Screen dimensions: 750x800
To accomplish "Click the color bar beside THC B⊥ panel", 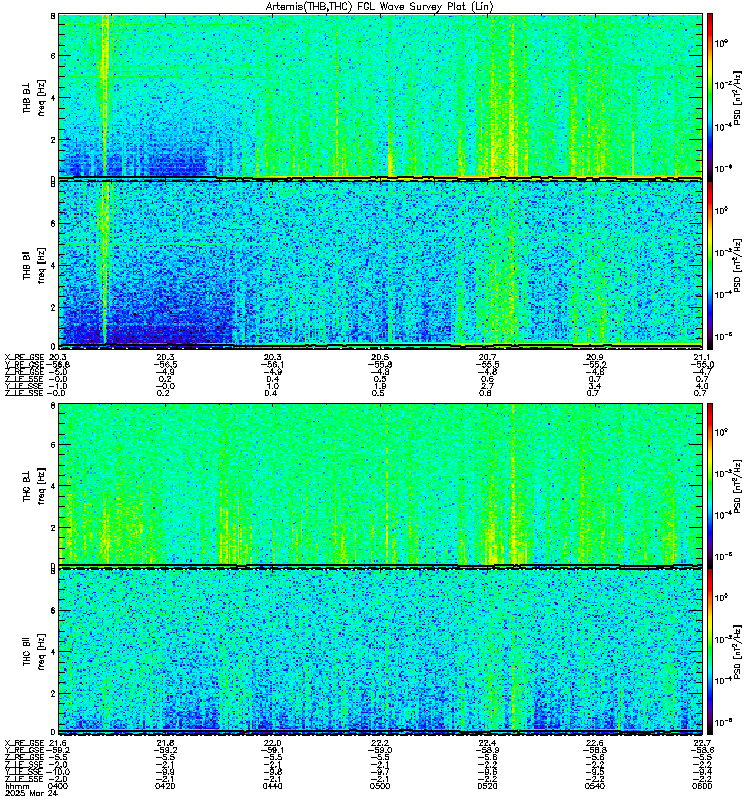I will 710,485.
